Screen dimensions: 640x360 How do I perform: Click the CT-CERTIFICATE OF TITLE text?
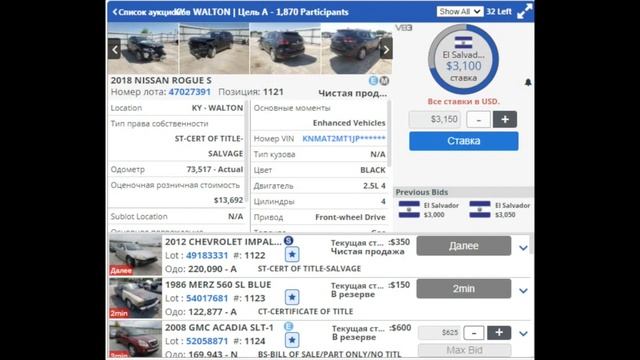pos(305,311)
